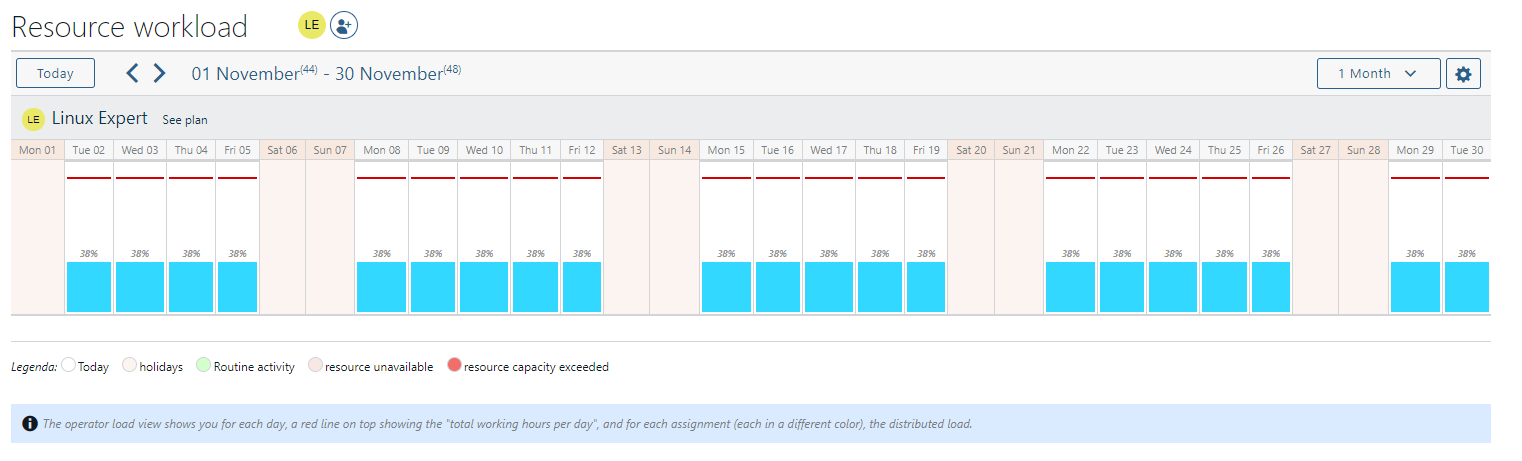
Task: Open the See plan link
Action: click(x=185, y=120)
